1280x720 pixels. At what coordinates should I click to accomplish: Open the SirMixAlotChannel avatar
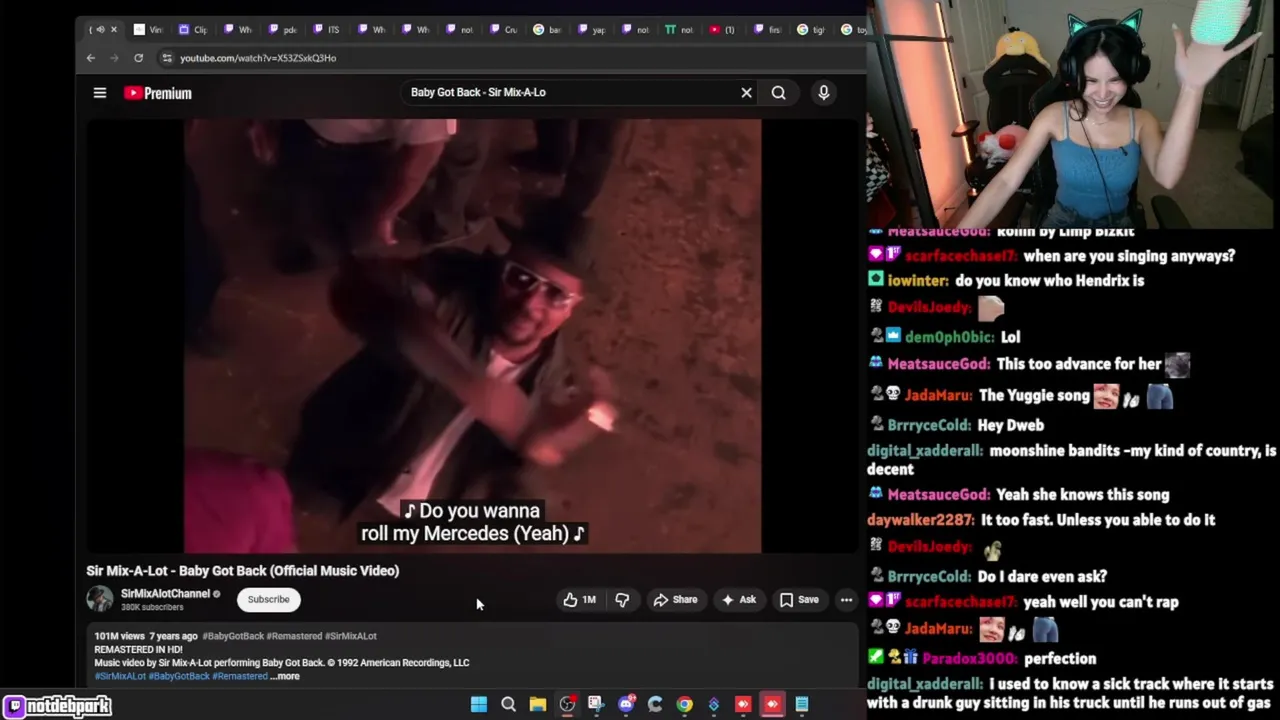100,599
